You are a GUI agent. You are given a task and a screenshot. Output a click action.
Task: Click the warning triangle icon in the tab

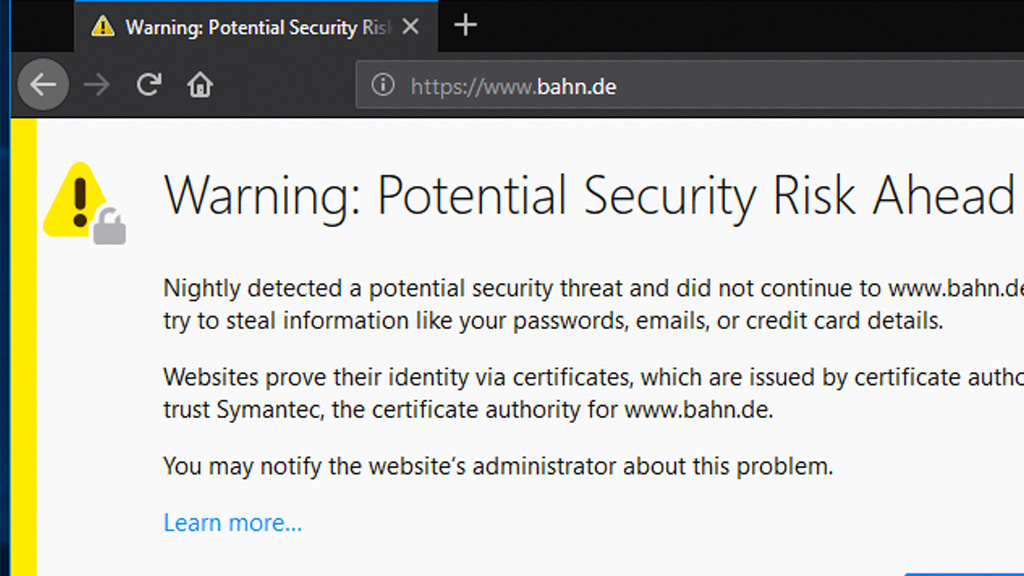pos(103,27)
